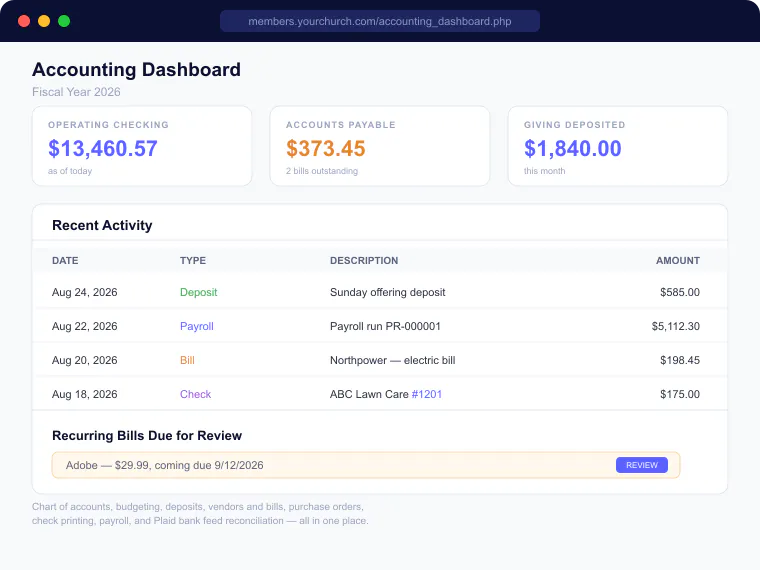Click the AMOUNT column header
This screenshot has width=760, height=570.
click(678, 260)
